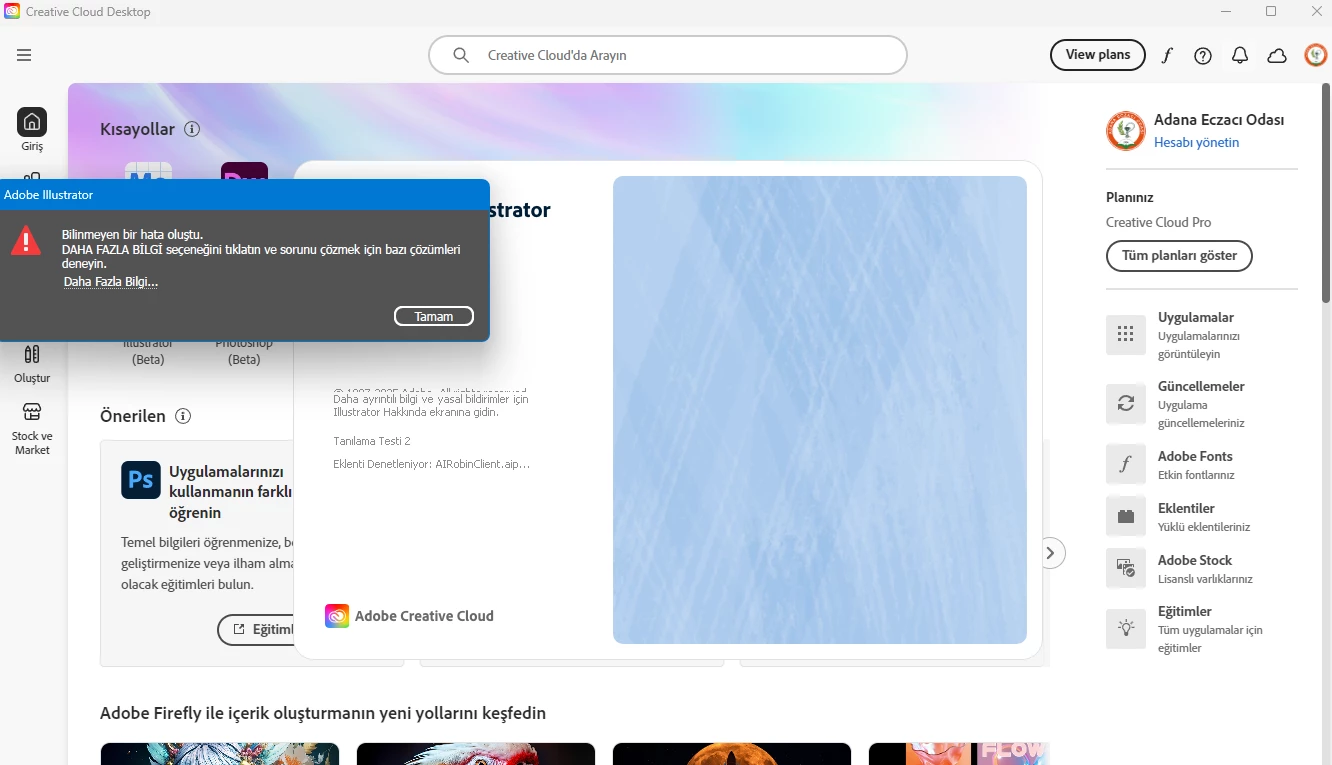Open the hamburger navigation menu

[24, 55]
